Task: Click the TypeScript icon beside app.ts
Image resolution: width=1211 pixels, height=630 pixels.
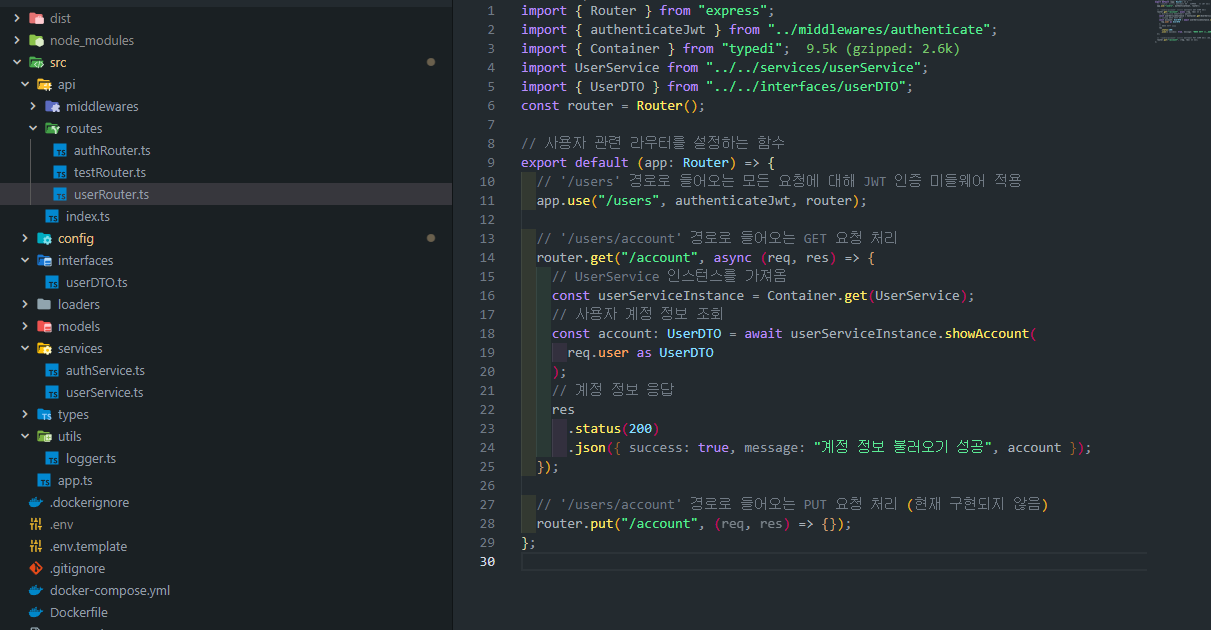Action: point(45,480)
